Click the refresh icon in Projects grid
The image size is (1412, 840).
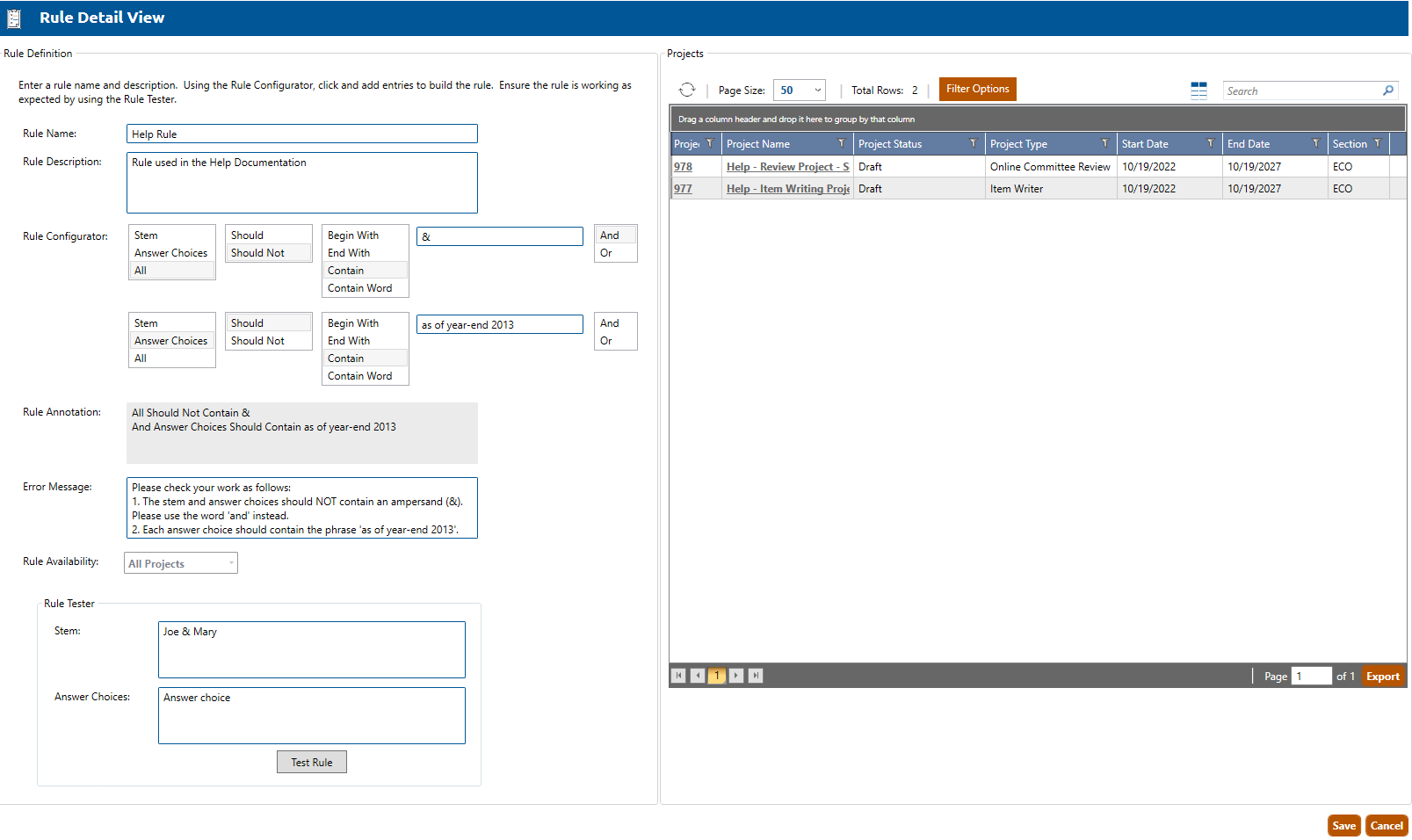point(687,90)
